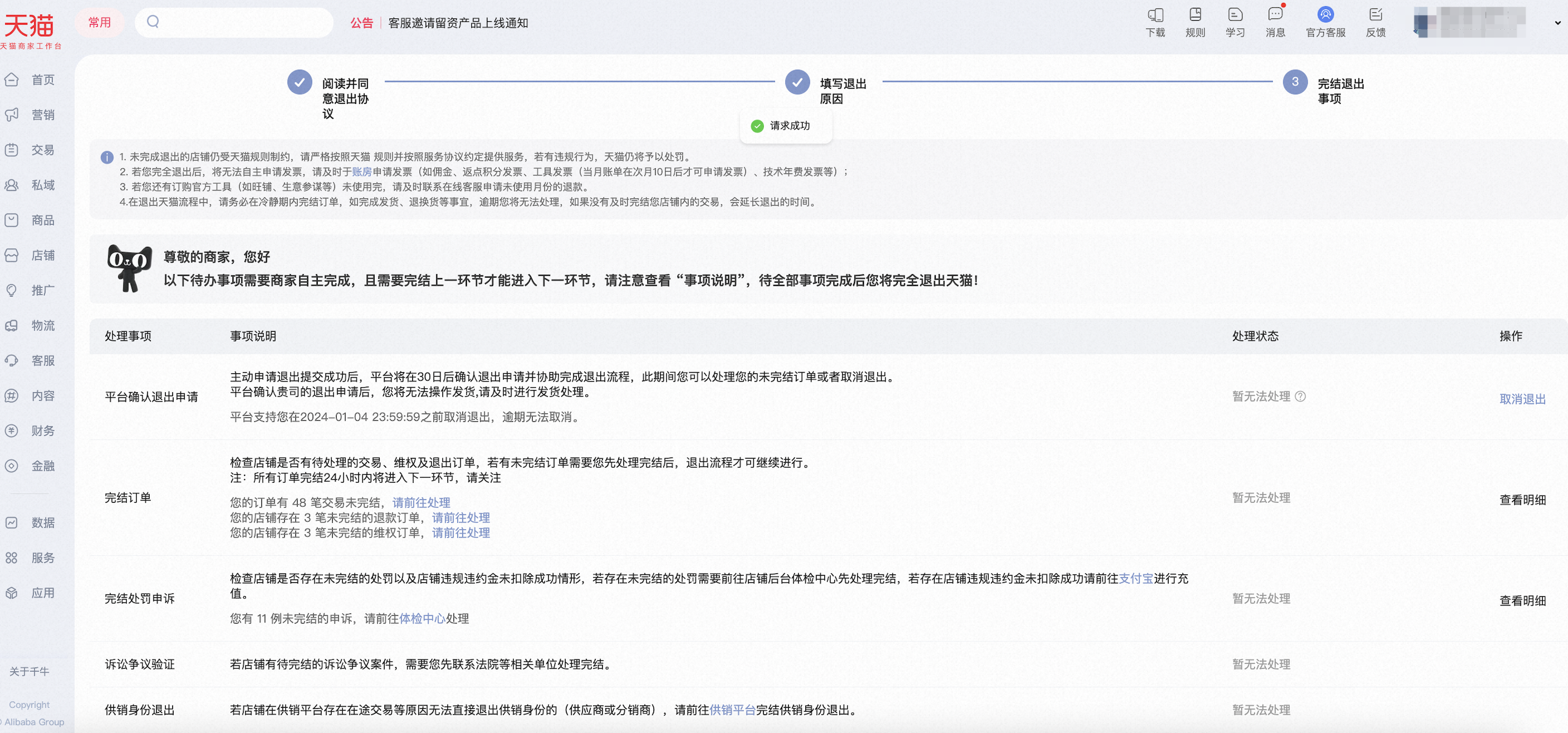Click the 关于千牛 footer link
1568x733 pixels.
(29, 672)
